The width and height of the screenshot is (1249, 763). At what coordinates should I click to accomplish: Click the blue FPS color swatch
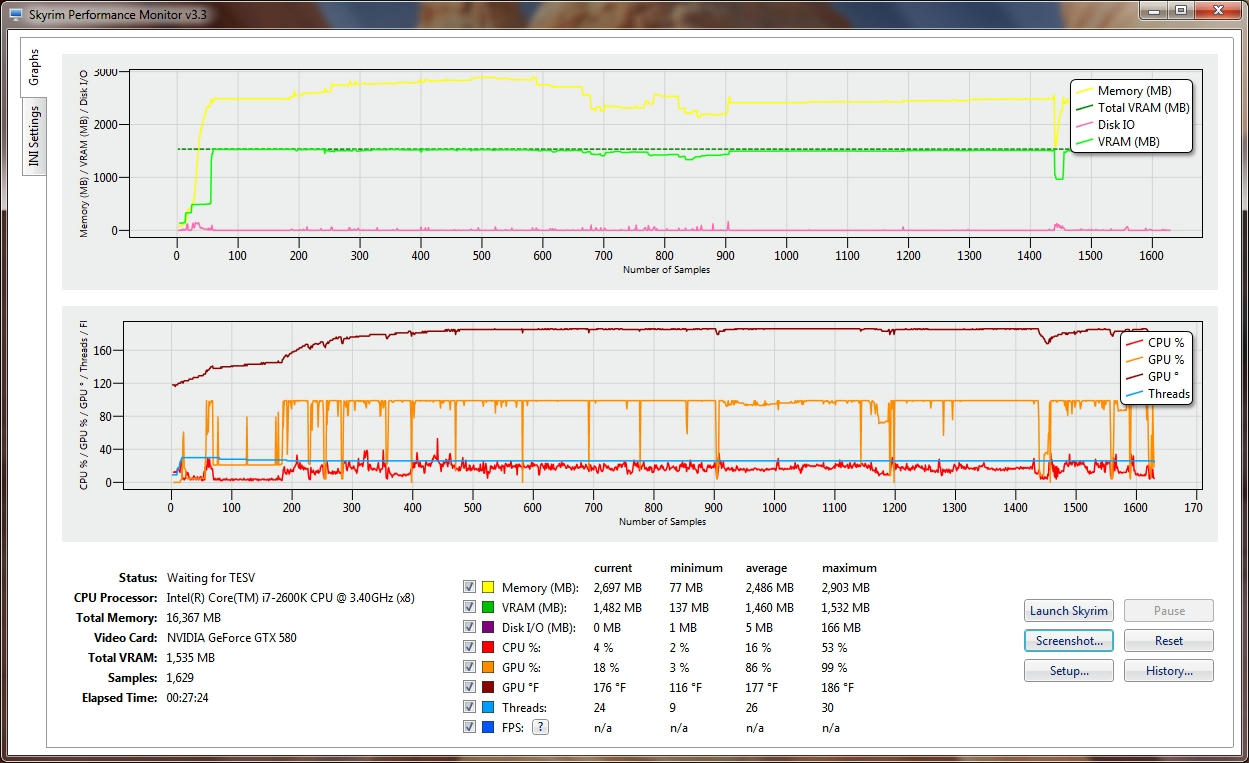[489, 728]
